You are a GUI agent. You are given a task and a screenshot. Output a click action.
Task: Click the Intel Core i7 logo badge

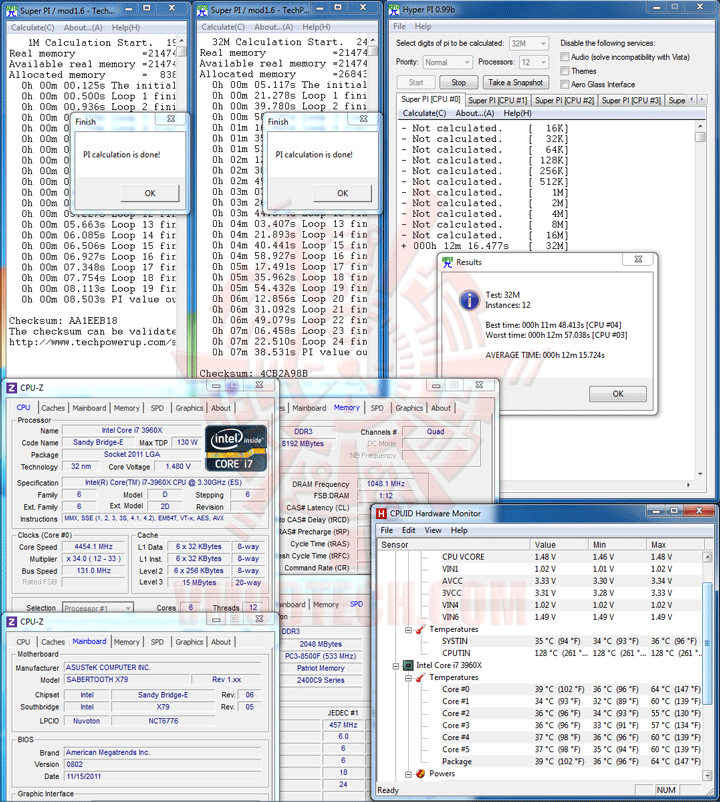(x=236, y=448)
